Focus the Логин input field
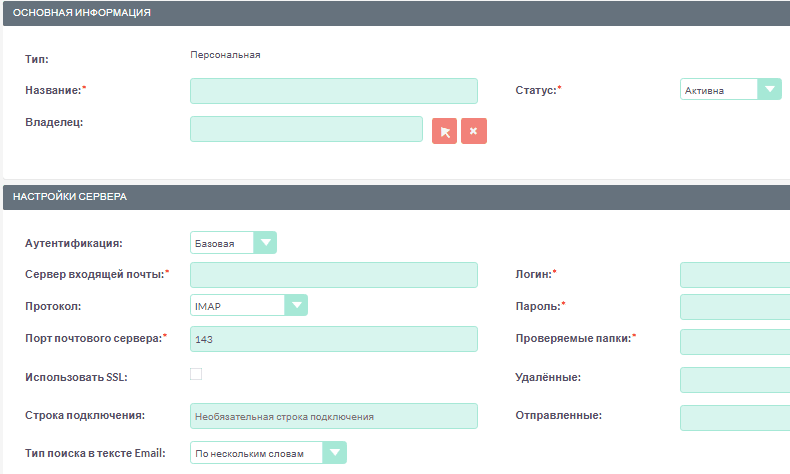This screenshot has height=474, width=790. (734, 275)
